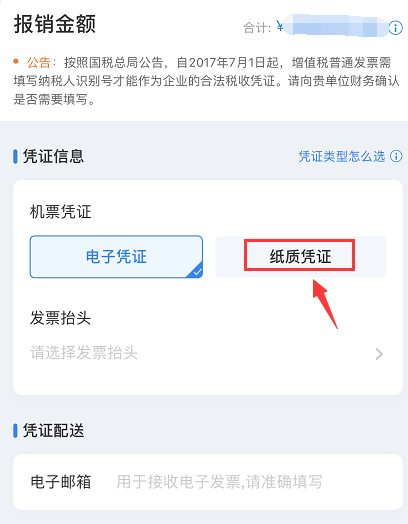Image resolution: width=408 pixels, height=524 pixels.
Task: Choose invoice title via 请选择发票抬头
Action: pos(207,353)
